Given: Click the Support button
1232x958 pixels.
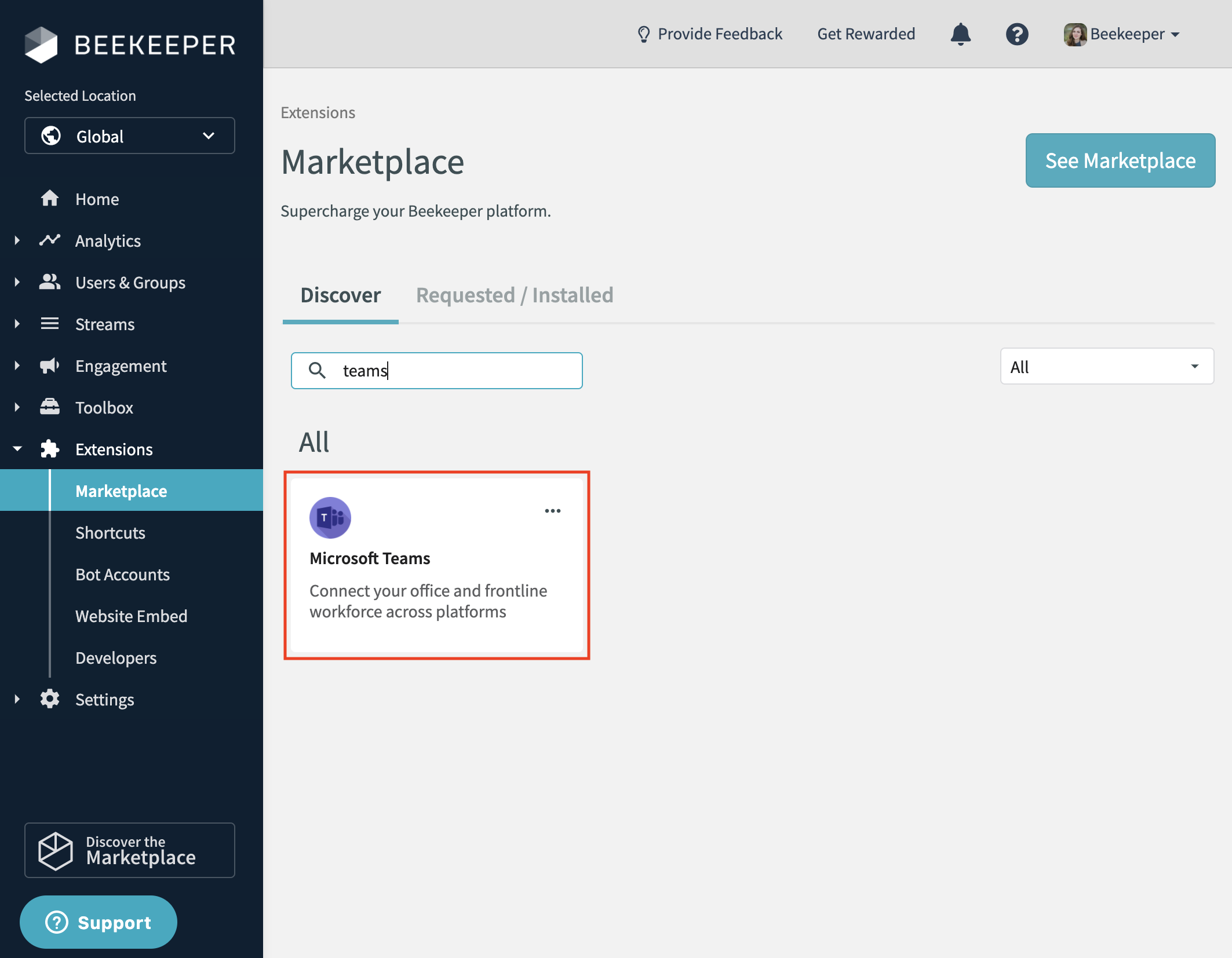Looking at the screenshot, I should tap(99, 922).
